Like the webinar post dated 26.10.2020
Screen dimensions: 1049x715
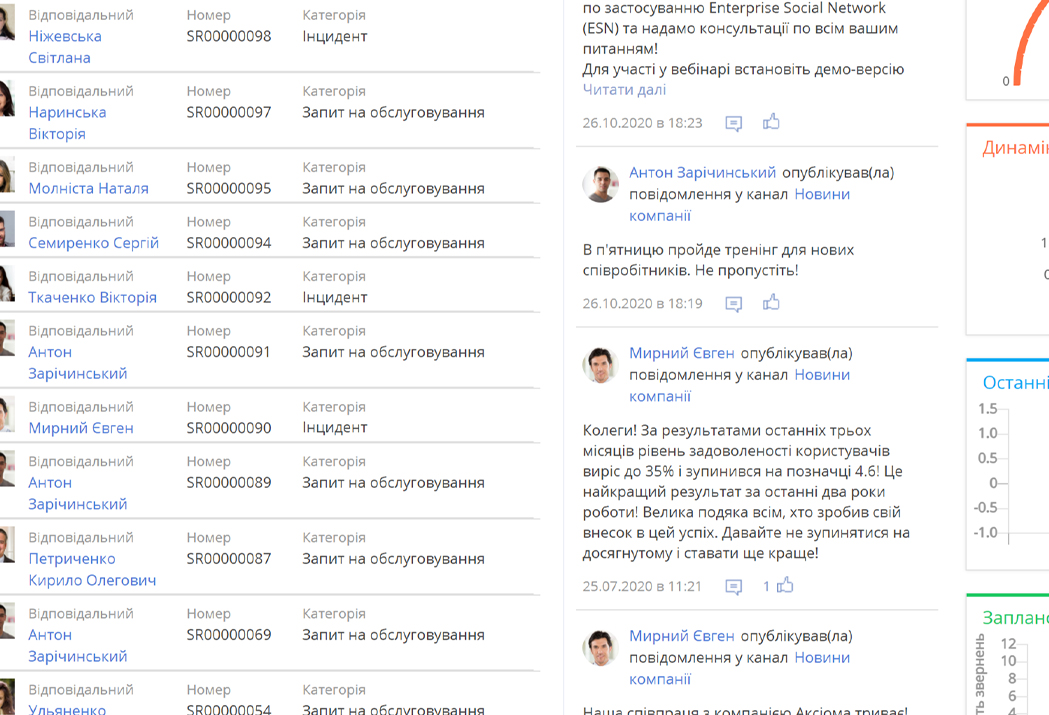click(770, 122)
